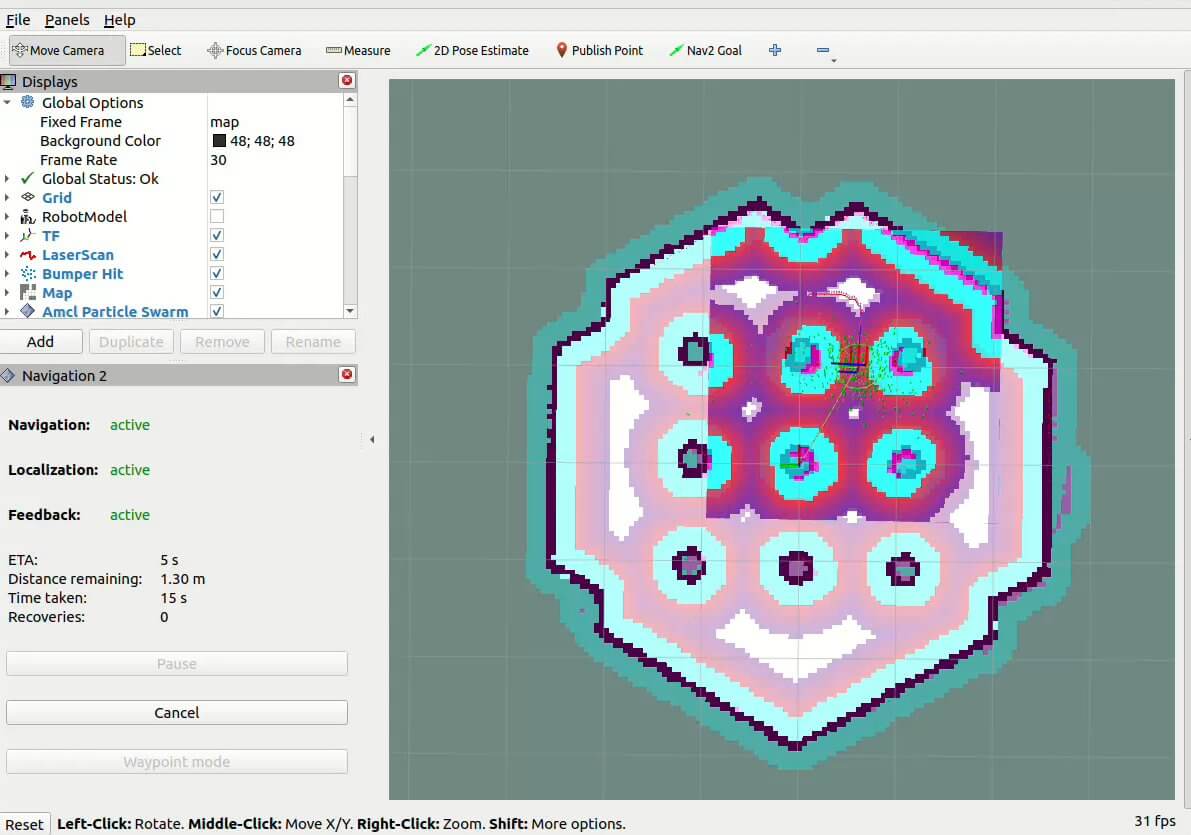Activate the Select tool
Viewport: 1191px width, 835px height.
click(x=156, y=50)
